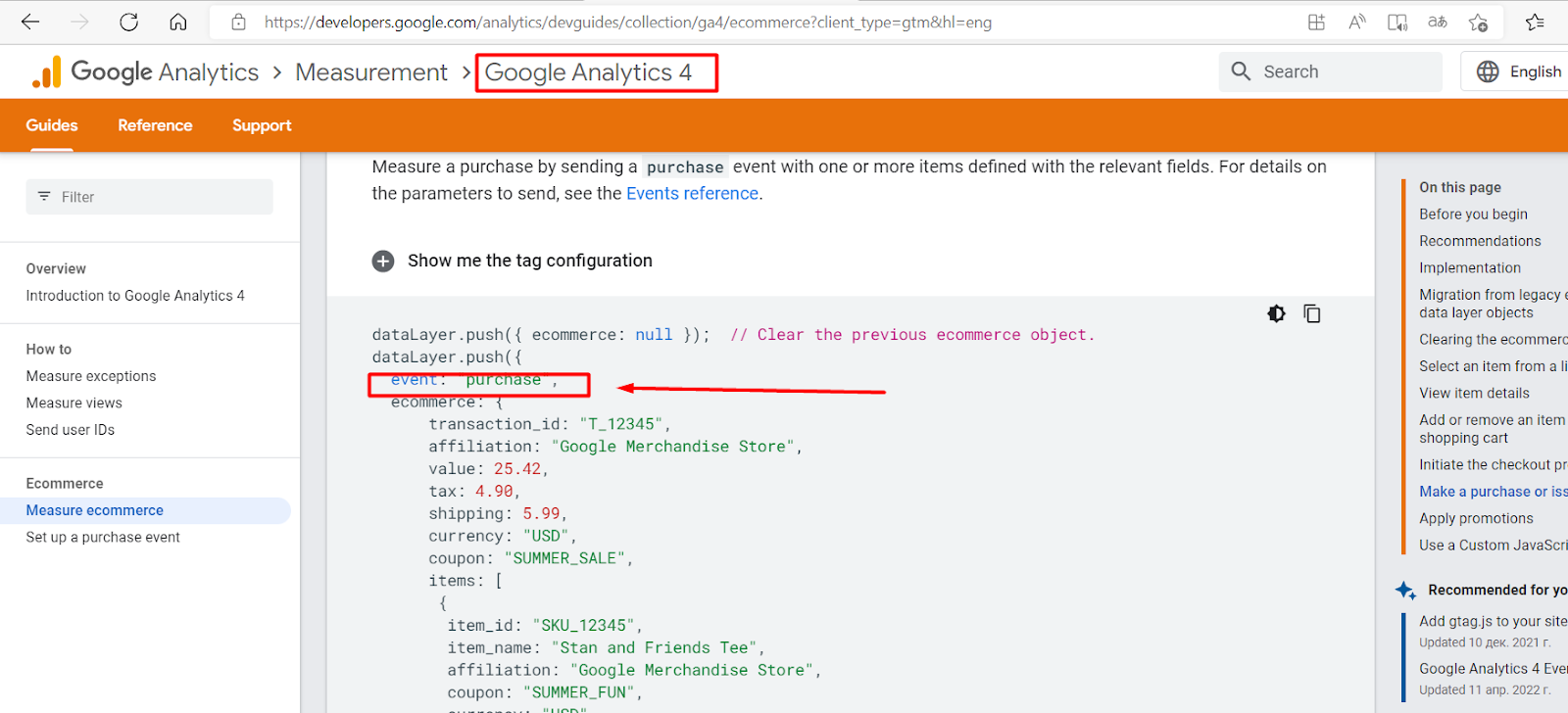Switch to the Guides tab
This screenshot has width=1568, height=713.
pos(52,125)
